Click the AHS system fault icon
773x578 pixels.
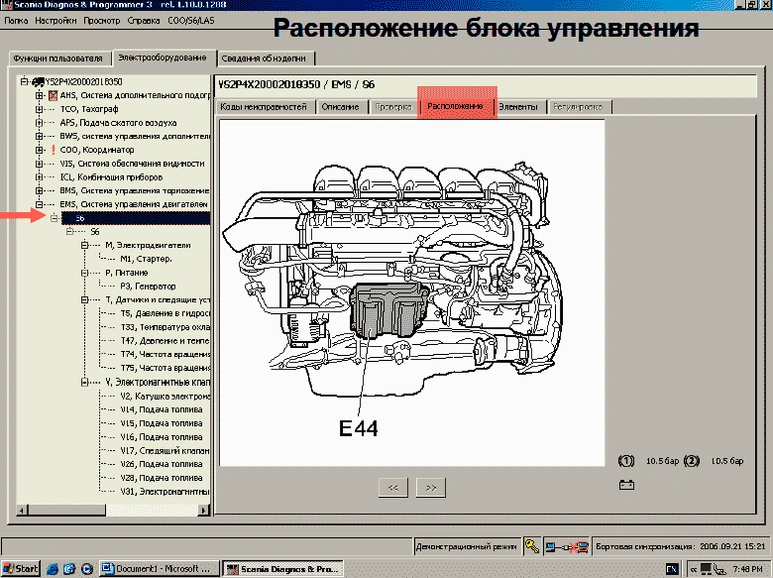tap(53, 95)
